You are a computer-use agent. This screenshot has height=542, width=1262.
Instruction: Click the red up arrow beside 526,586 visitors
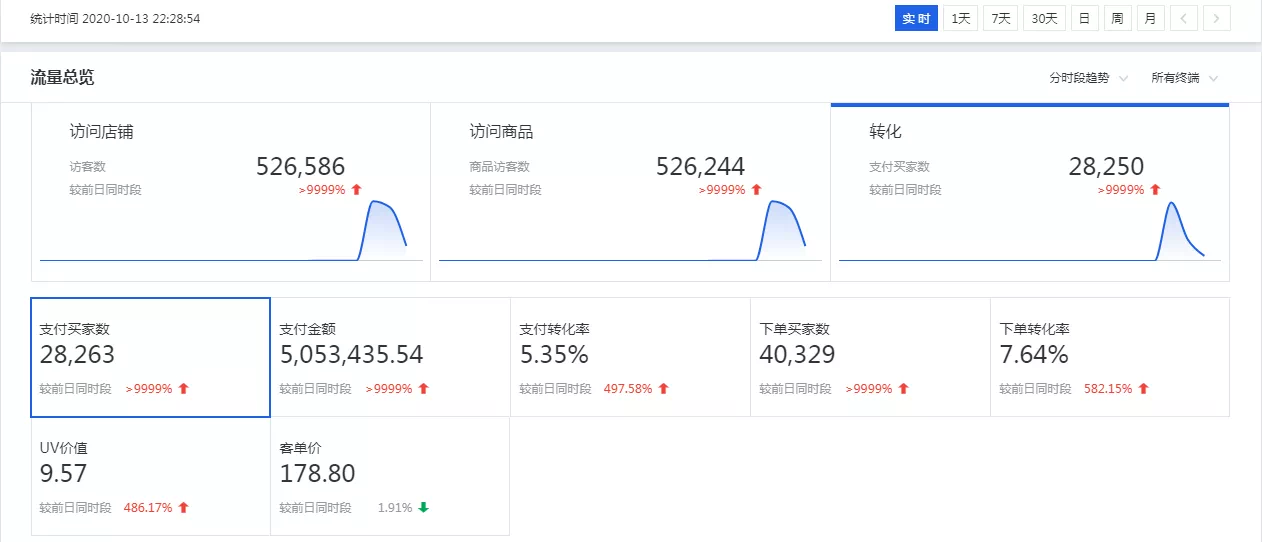click(356, 189)
